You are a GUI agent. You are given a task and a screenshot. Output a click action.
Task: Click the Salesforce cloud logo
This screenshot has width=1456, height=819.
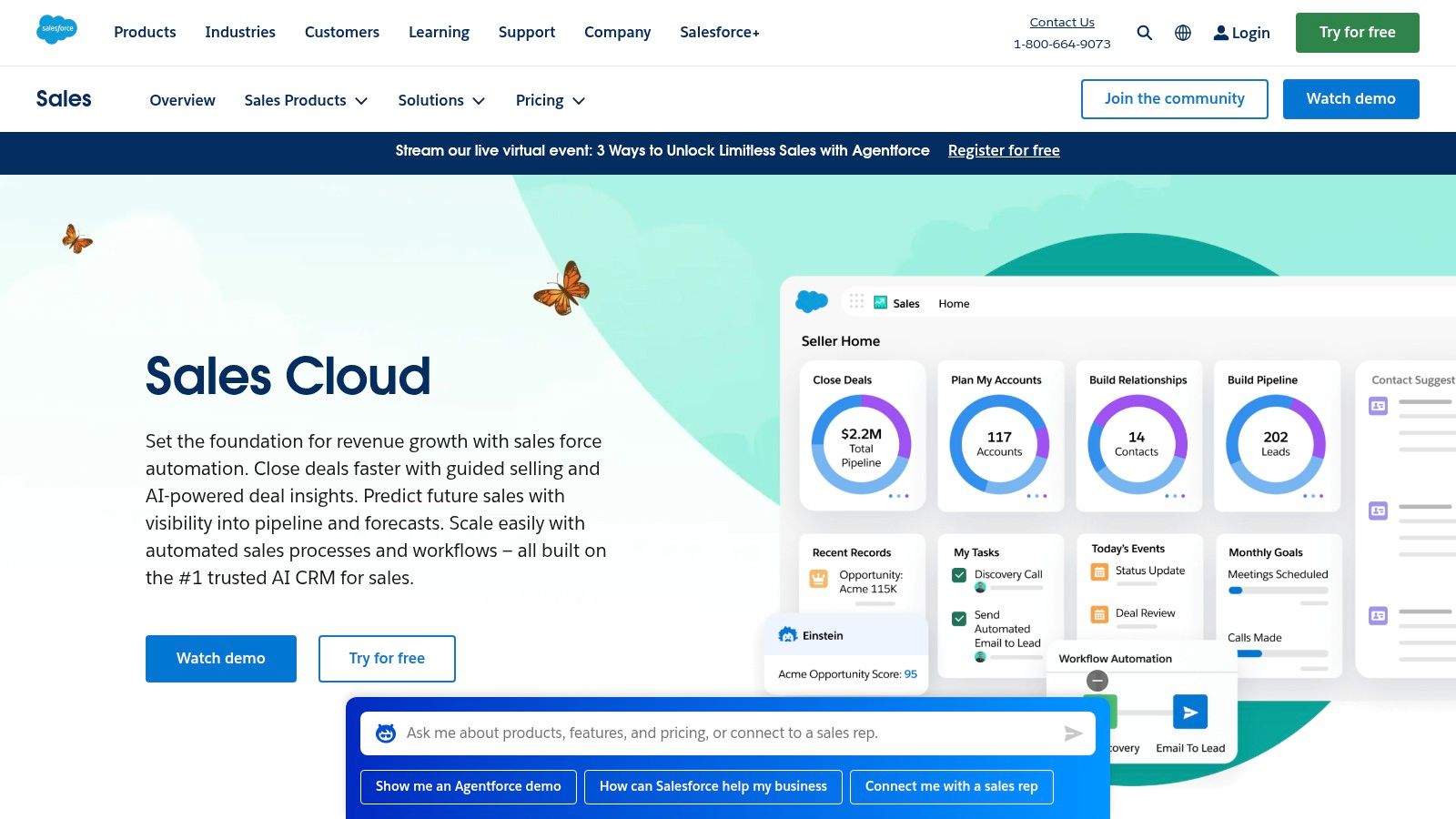click(56, 30)
